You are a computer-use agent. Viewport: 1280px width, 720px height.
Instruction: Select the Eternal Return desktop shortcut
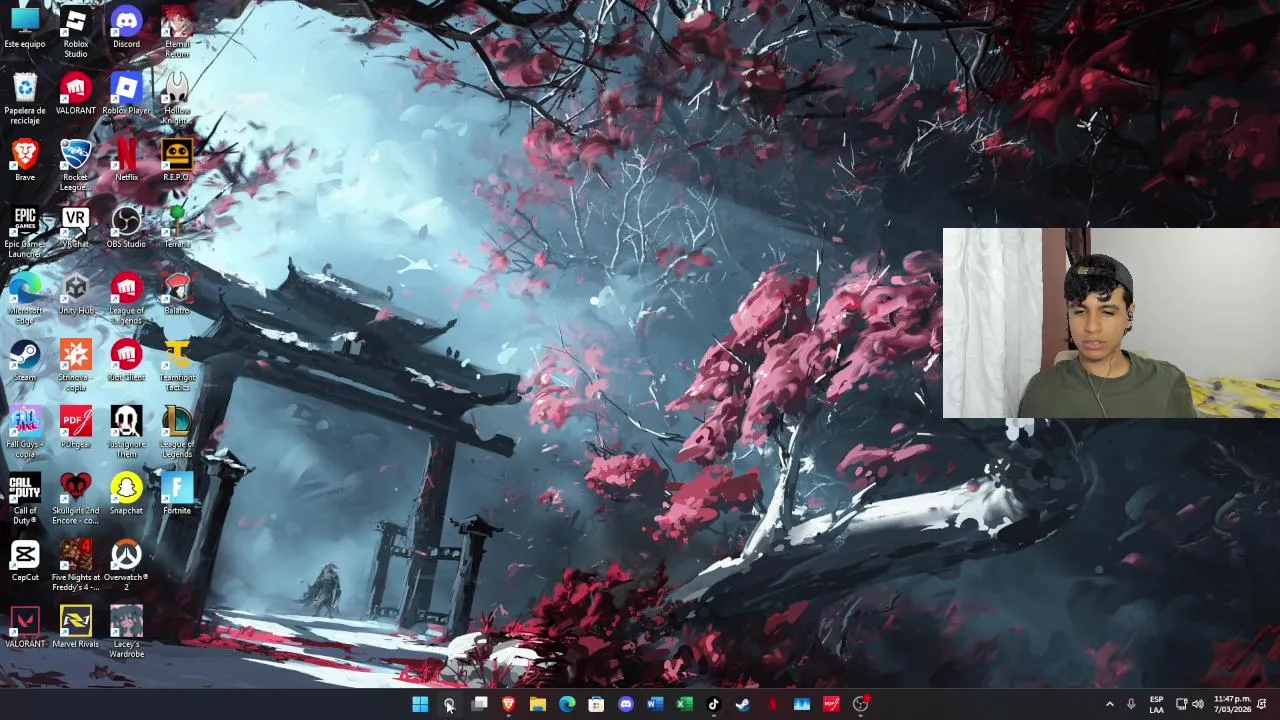[x=177, y=32]
